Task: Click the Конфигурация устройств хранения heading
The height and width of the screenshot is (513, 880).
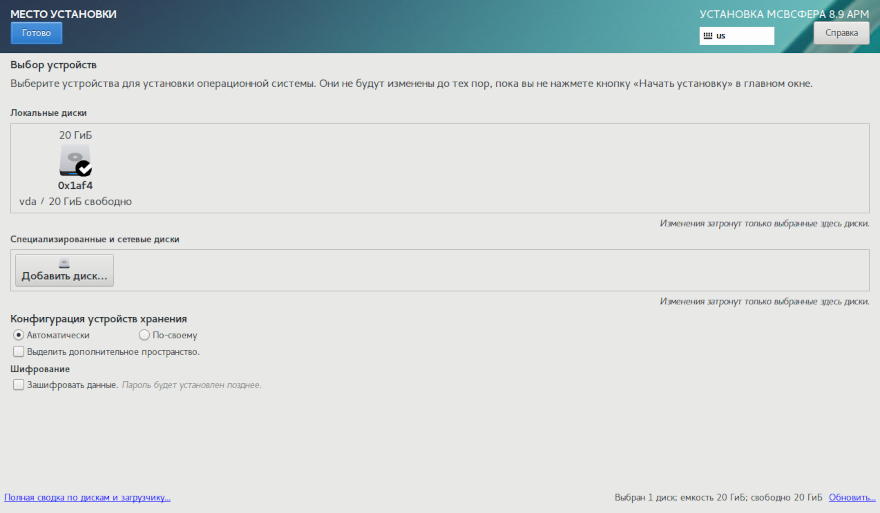Action: tap(98, 319)
